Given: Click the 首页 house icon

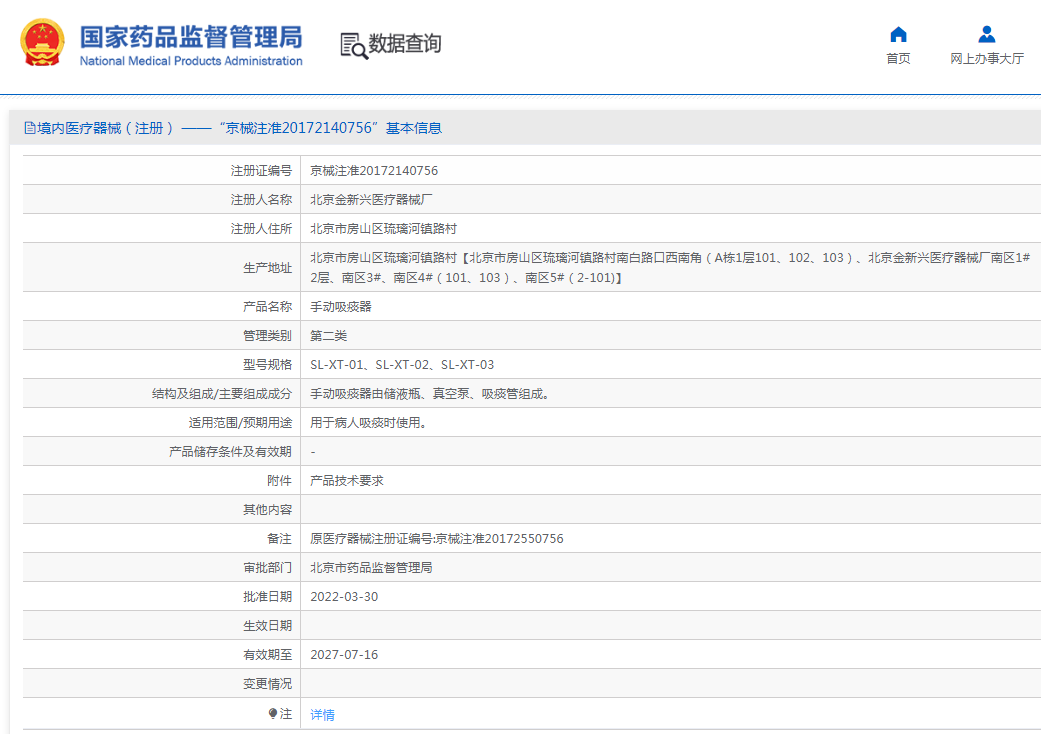Looking at the screenshot, I should point(898,34).
